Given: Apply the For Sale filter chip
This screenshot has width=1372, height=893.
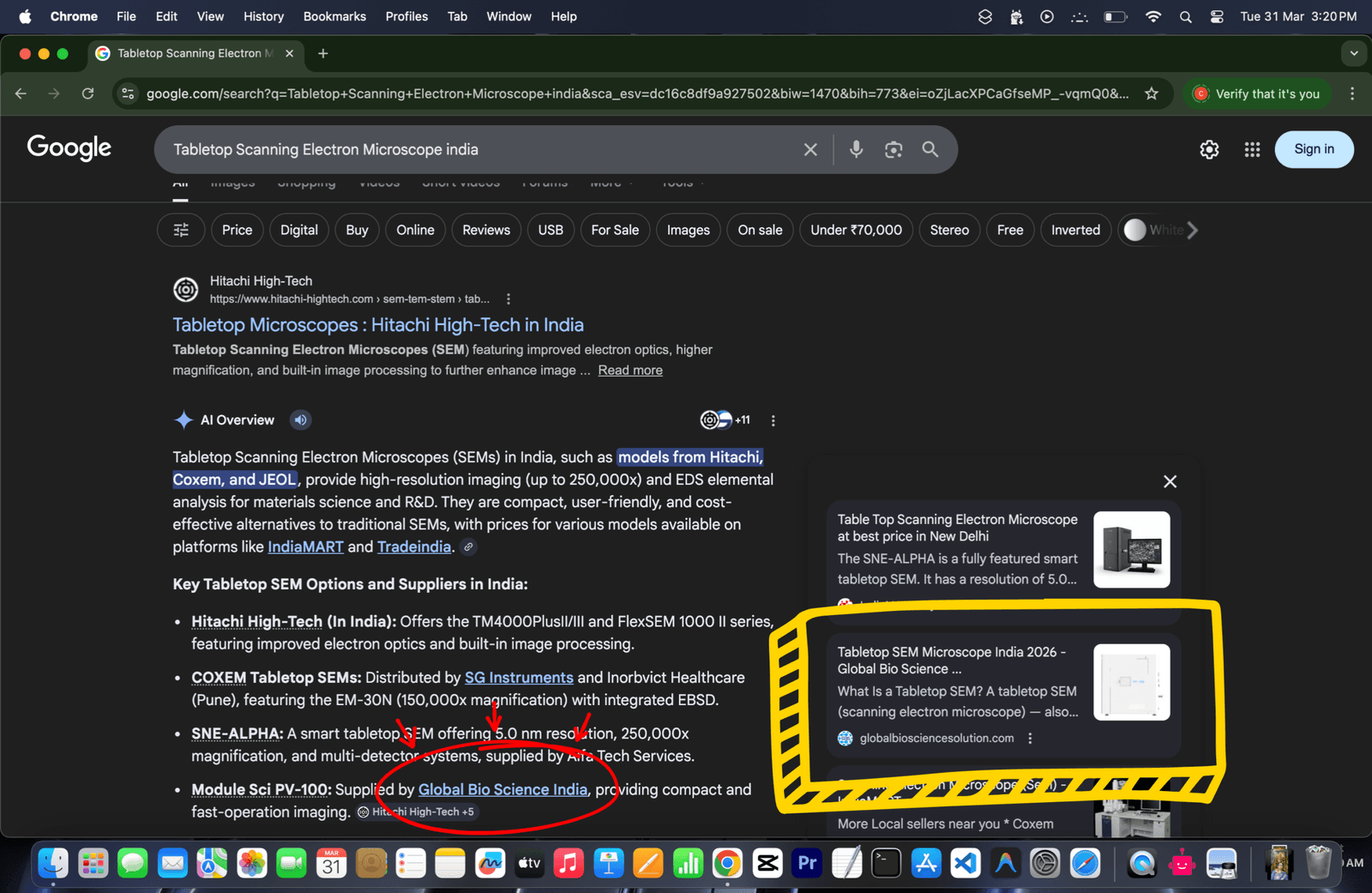Looking at the screenshot, I should pyautogui.click(x=615, y=230).
